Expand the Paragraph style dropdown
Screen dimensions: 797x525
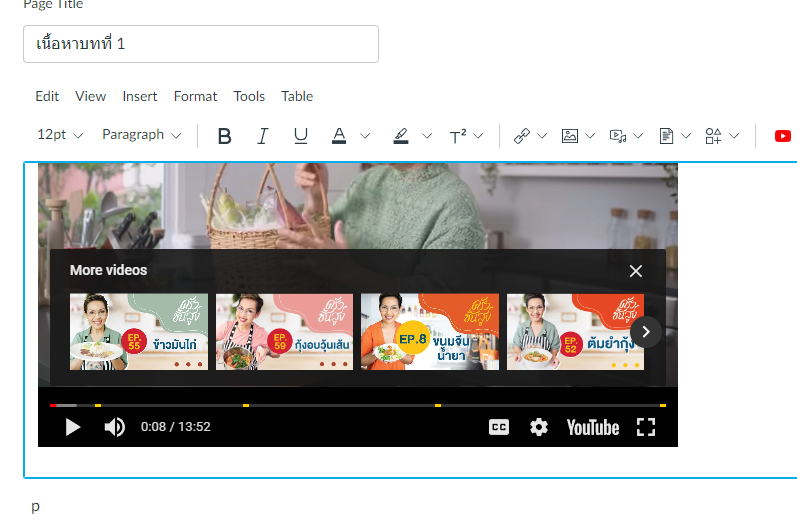142,135
